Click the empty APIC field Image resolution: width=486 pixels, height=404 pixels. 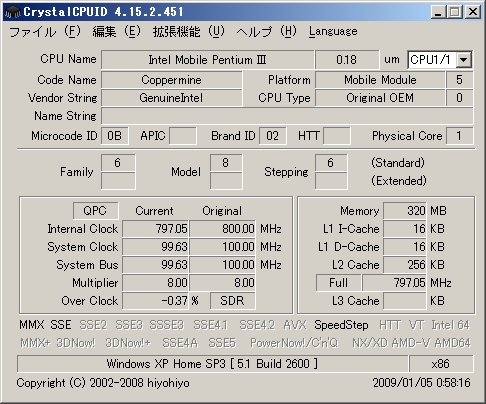(x=183, y=136)
